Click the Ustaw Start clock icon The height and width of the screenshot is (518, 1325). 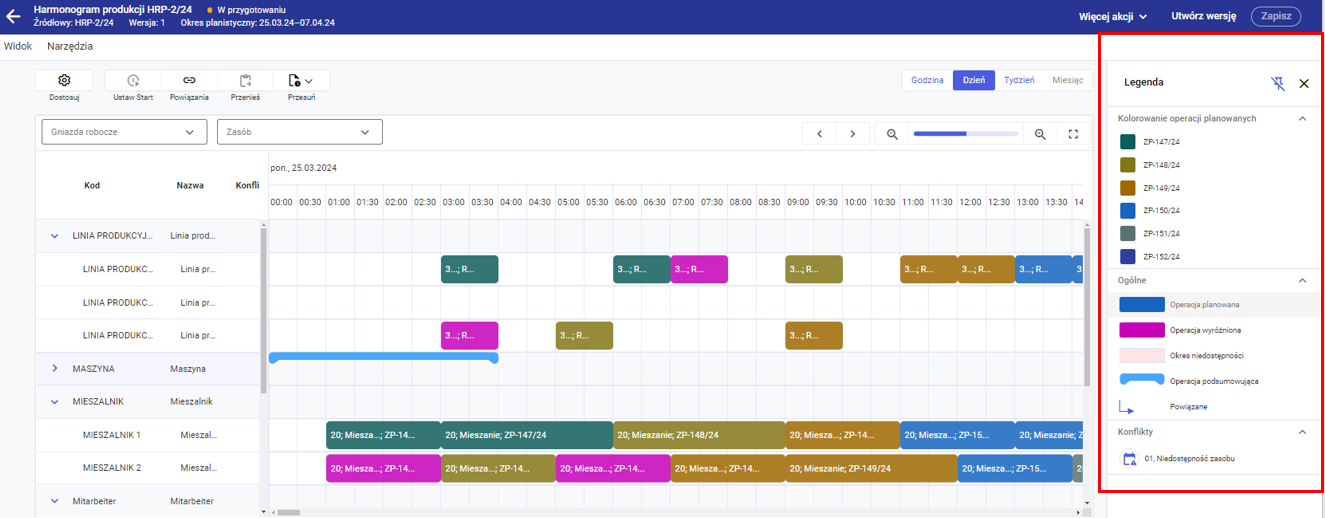(132, 80)
